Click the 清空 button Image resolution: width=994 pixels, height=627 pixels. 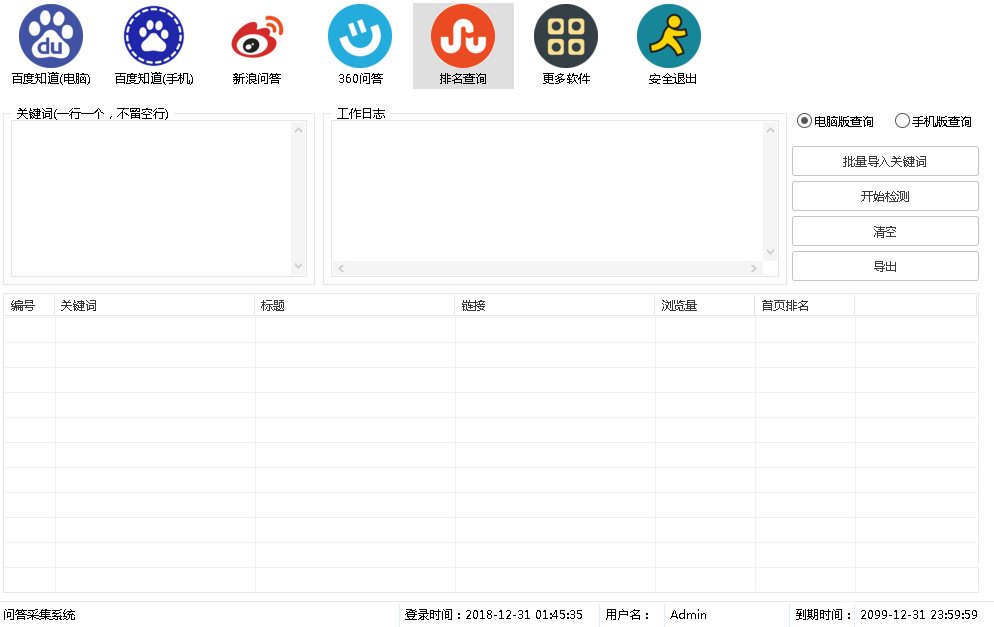point(885,231)
